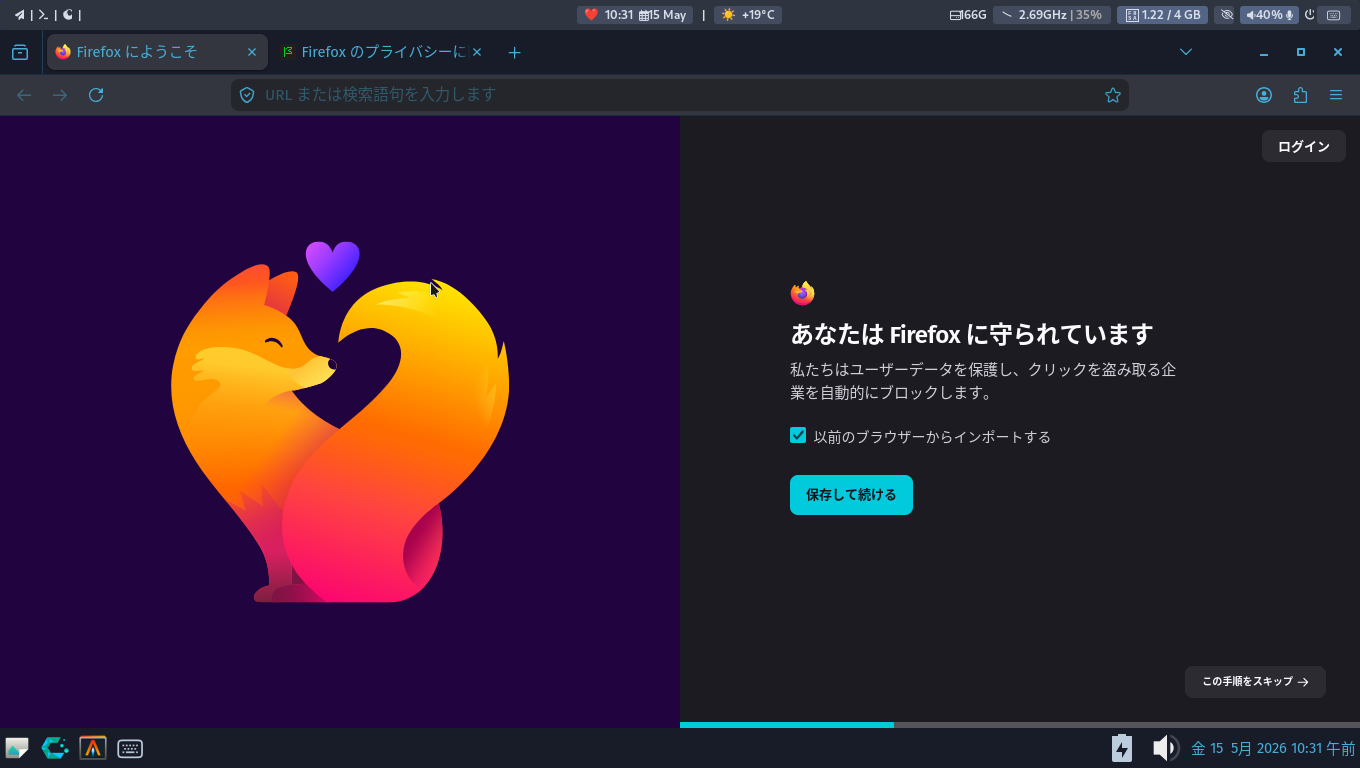Click the 40% volume indicator in top bar
Viewport: 1360px width, 768px height.
coord(1270,15)
